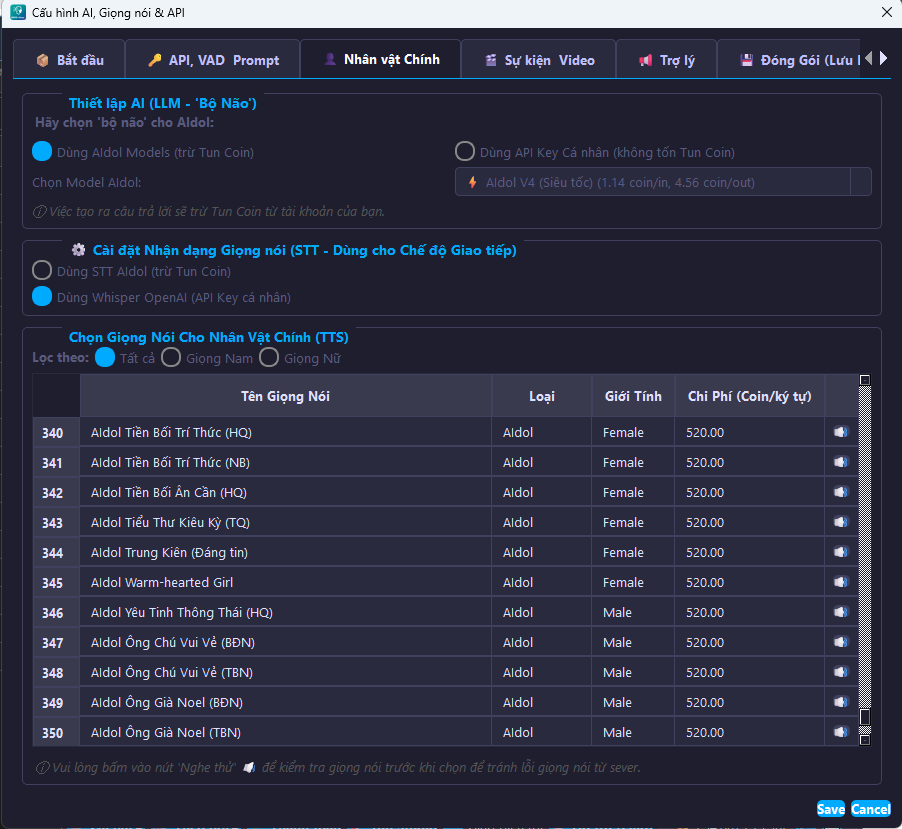This screenshot has width=902, height=829.
Task: Listen to AIdol Tiểu Thư Kiêu Kỳ (TQ)
Action: pyautogui.click(x=841, y=522)
